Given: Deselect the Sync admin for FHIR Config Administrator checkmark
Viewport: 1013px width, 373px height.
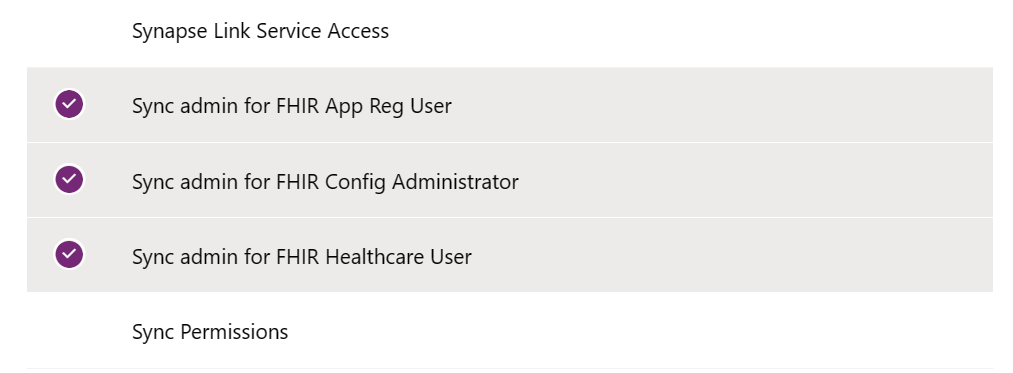Looking at the screenshot, I should point(69,179).
